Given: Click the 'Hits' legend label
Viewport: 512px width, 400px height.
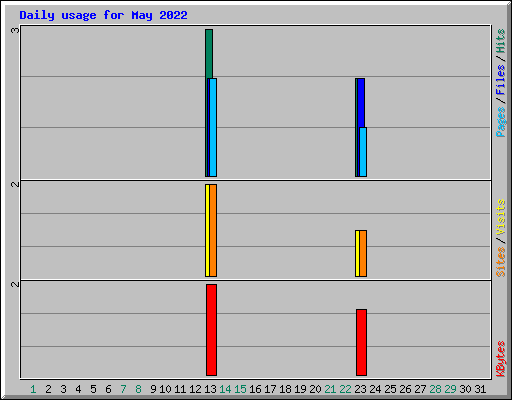Looking at the screenshot, I should 501,41.
